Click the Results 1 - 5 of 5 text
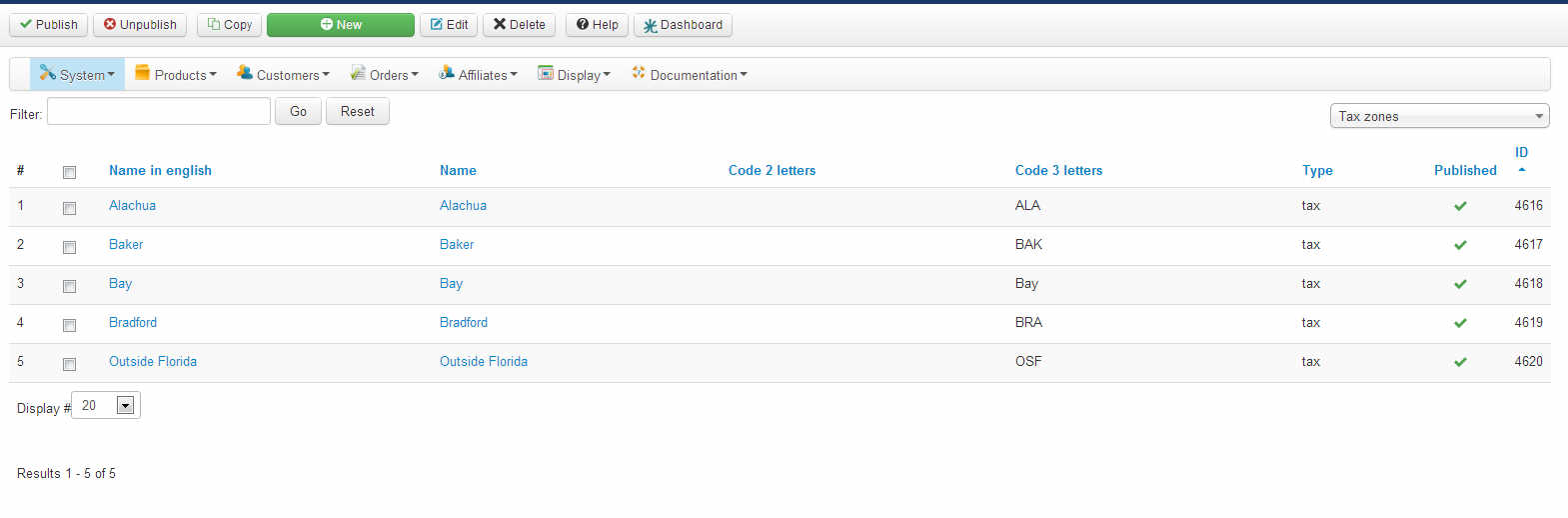Image resolution: width=1568 pixels, height=518 pixels. pyautogui.click(x=66, y=473)
